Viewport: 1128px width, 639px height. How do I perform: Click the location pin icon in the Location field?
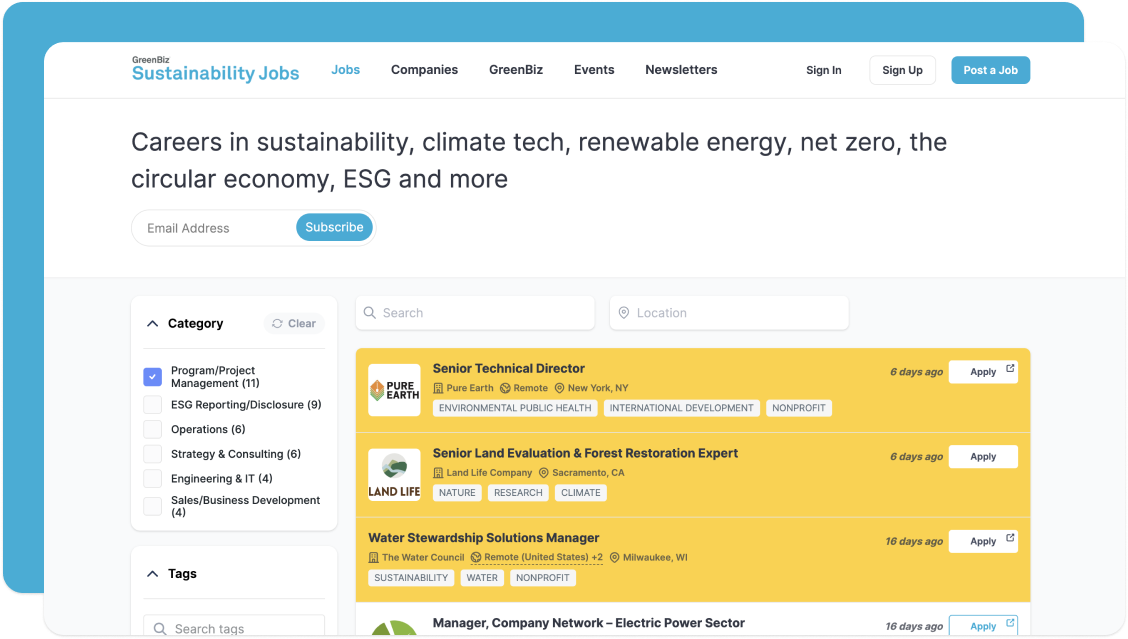(625, 312)
